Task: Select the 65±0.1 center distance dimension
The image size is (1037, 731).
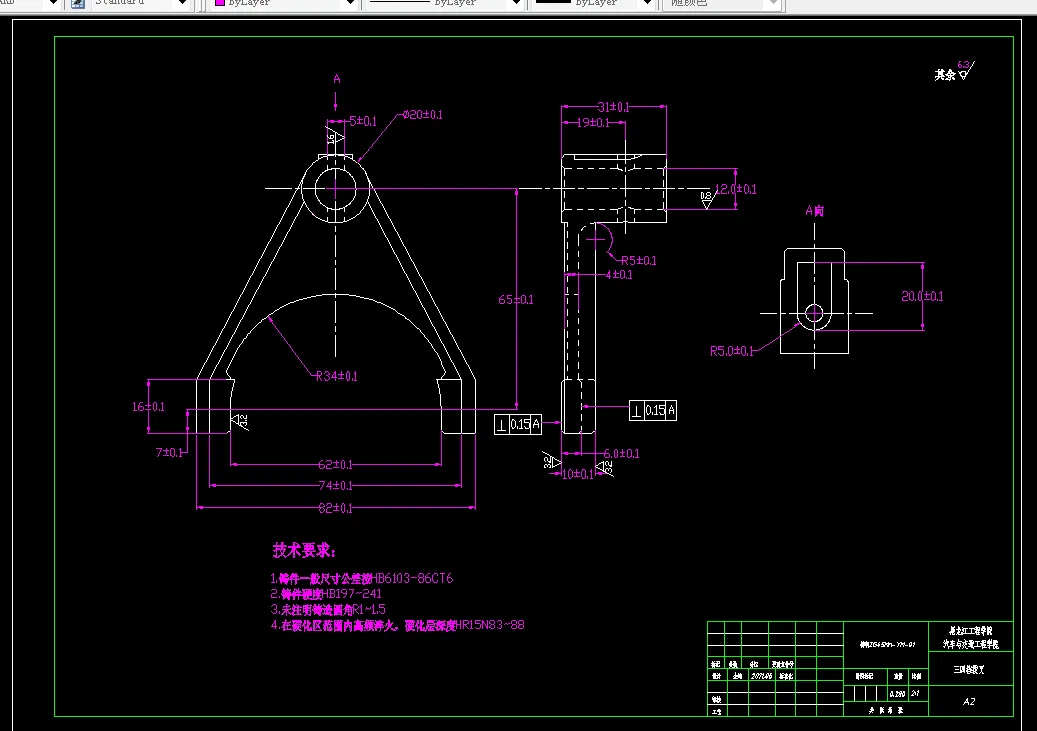Action: (516, 300)
